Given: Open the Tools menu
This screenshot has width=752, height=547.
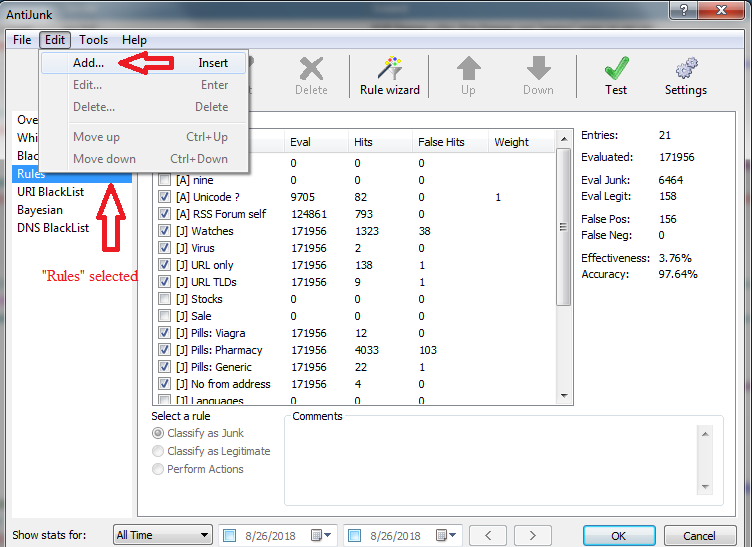Looking at the screenshot, I should [x=94, y=40].
